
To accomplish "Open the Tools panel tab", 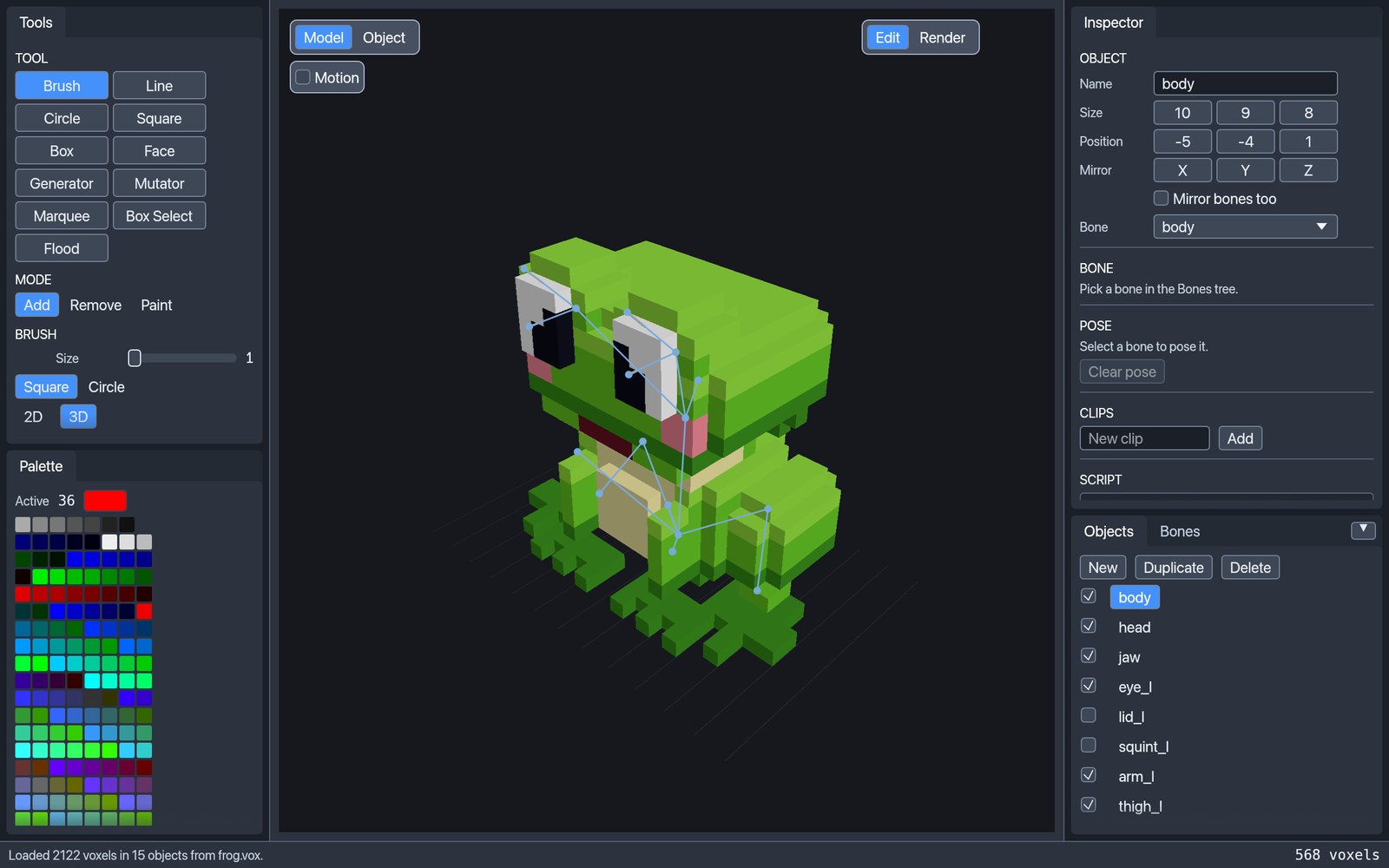I will tap(36, 23).
